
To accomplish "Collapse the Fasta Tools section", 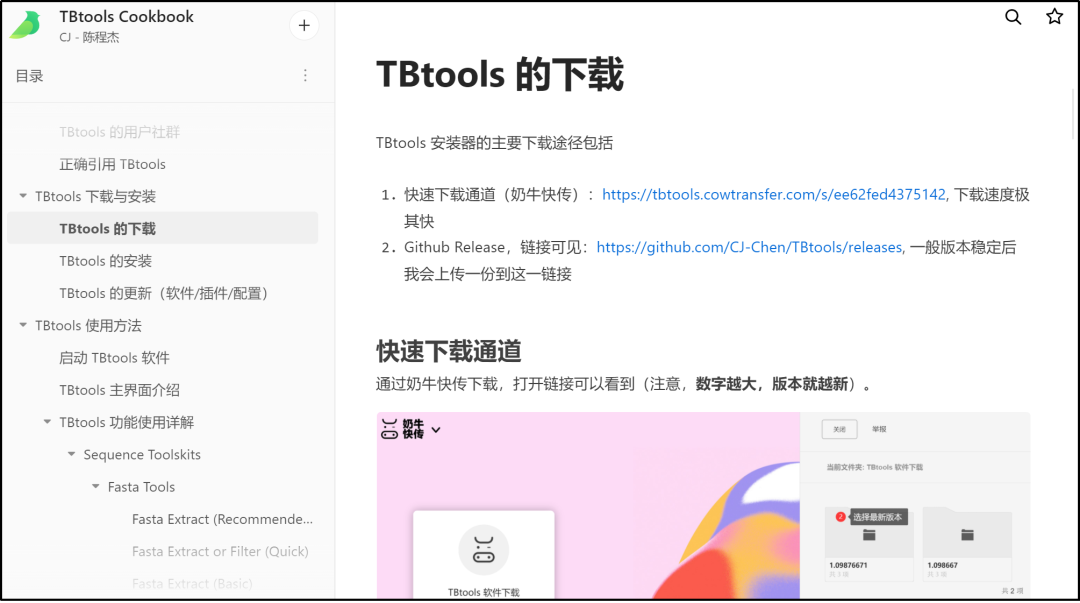I will (x=95, y=486).
